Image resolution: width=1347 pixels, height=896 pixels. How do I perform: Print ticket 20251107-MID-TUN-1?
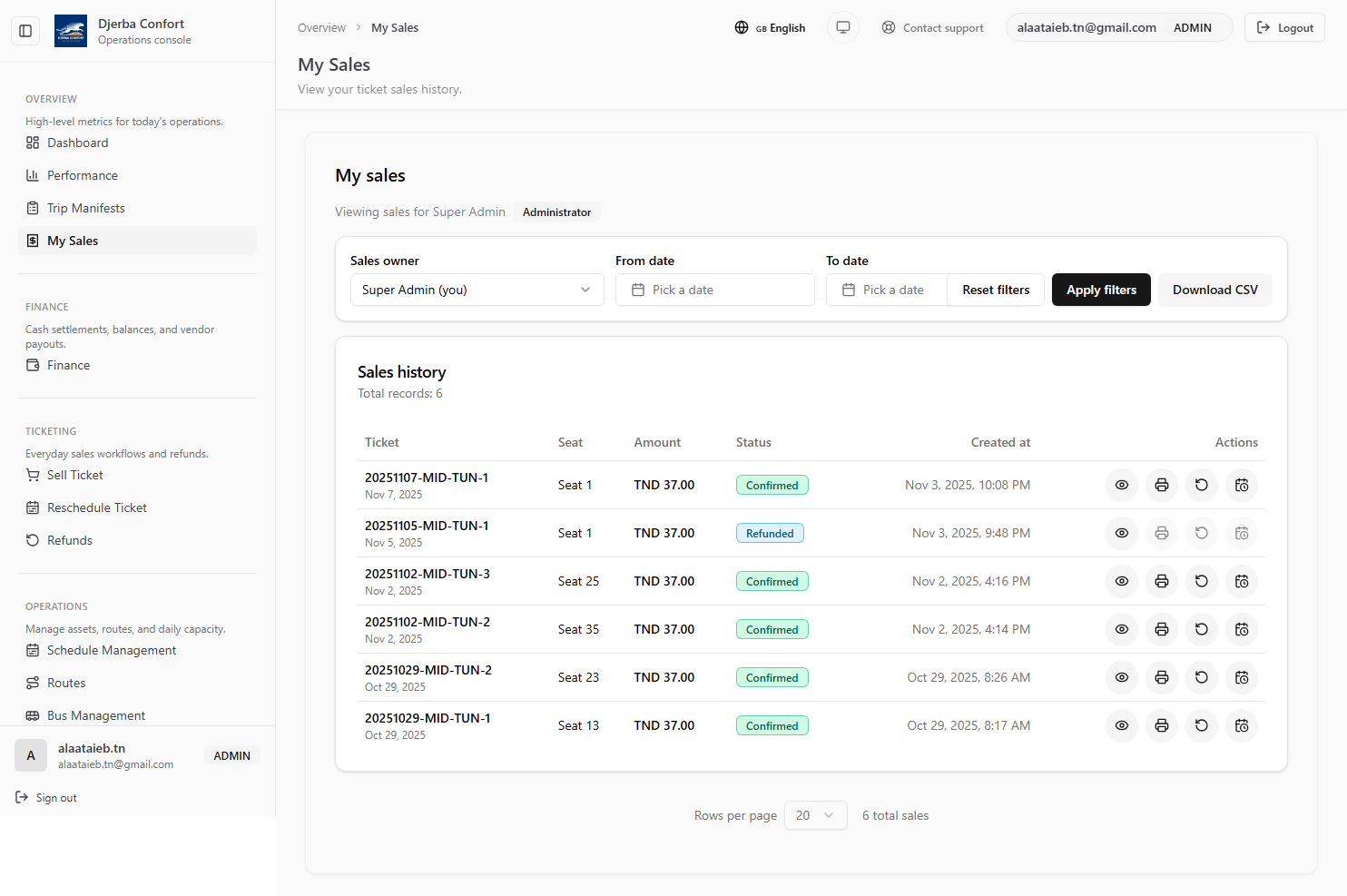1162,485
